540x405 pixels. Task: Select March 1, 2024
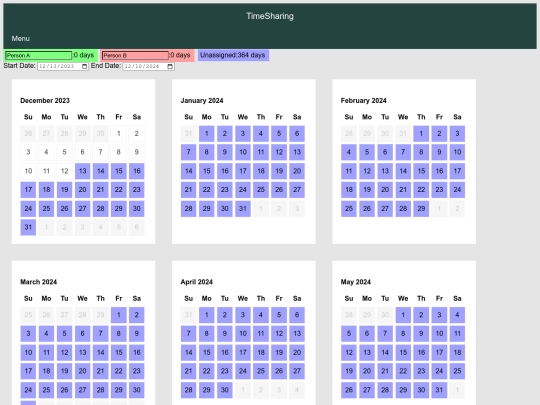[118, 315]
